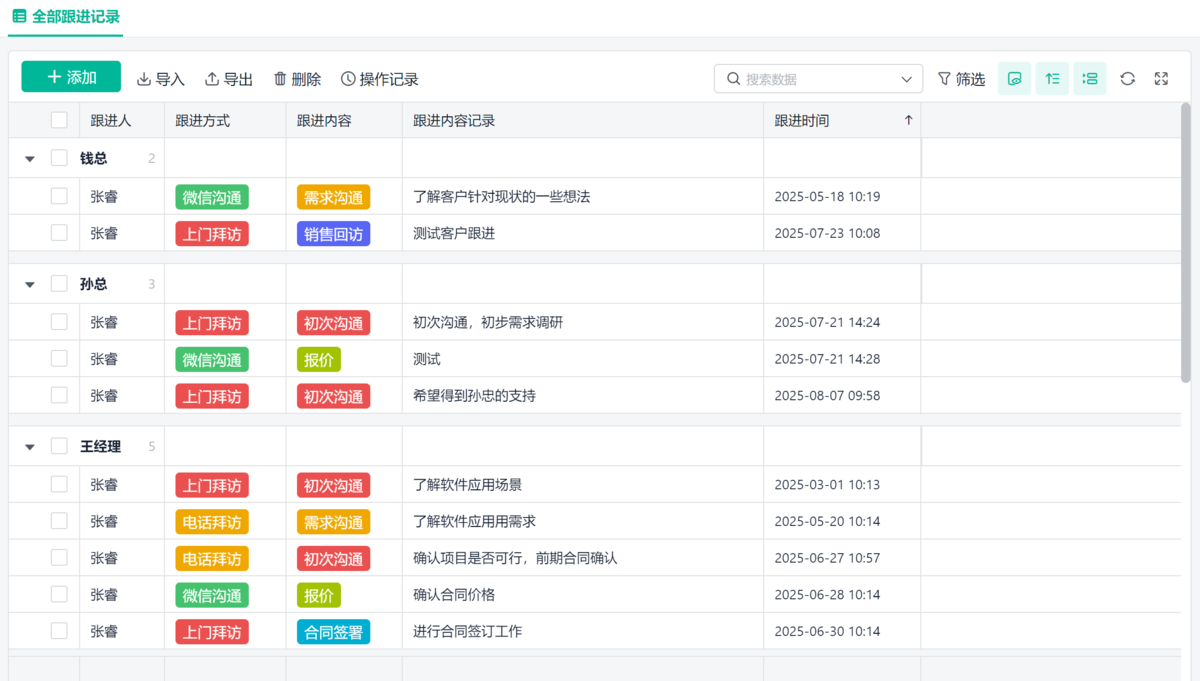Switch to 全部跟进记录 tab
Screen dimensions: 1200x681
click(x=66, y=17)
